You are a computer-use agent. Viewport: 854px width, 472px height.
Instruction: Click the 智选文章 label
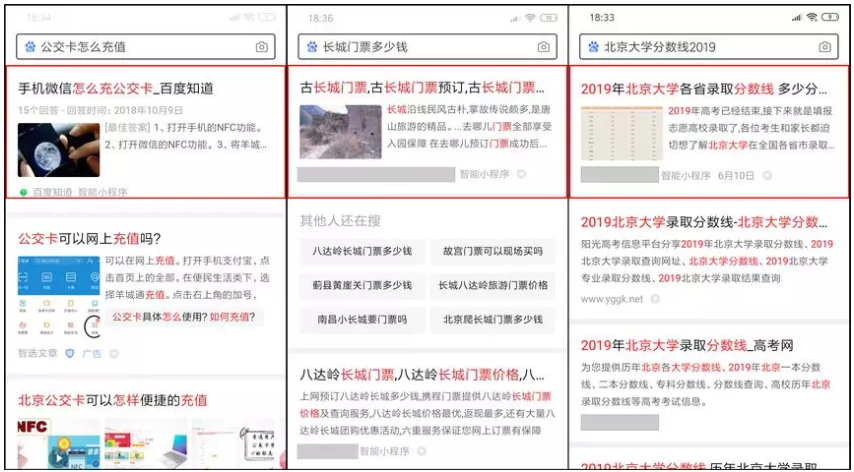coord(38,353)
